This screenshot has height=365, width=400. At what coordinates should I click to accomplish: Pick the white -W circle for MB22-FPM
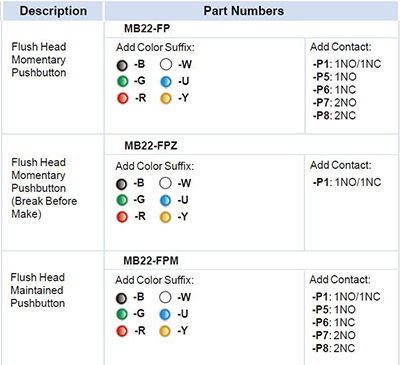point(165,297)
